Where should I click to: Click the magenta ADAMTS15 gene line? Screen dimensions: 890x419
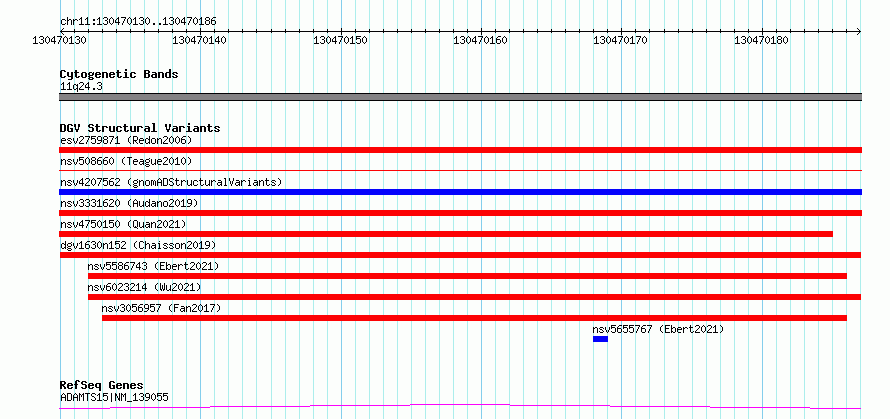pyautogui.click(x=460, y=407)
